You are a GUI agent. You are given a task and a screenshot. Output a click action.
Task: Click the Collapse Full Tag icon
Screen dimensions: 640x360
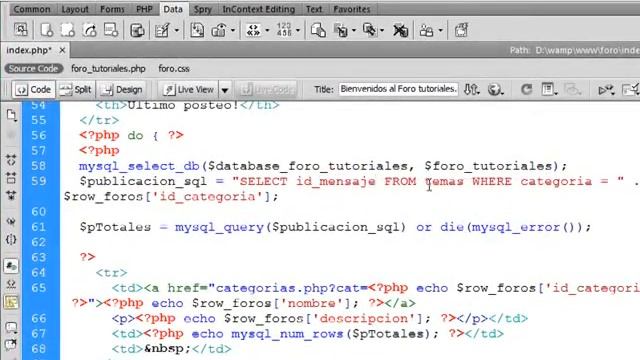pyautogui.click(x=11, y=160)
